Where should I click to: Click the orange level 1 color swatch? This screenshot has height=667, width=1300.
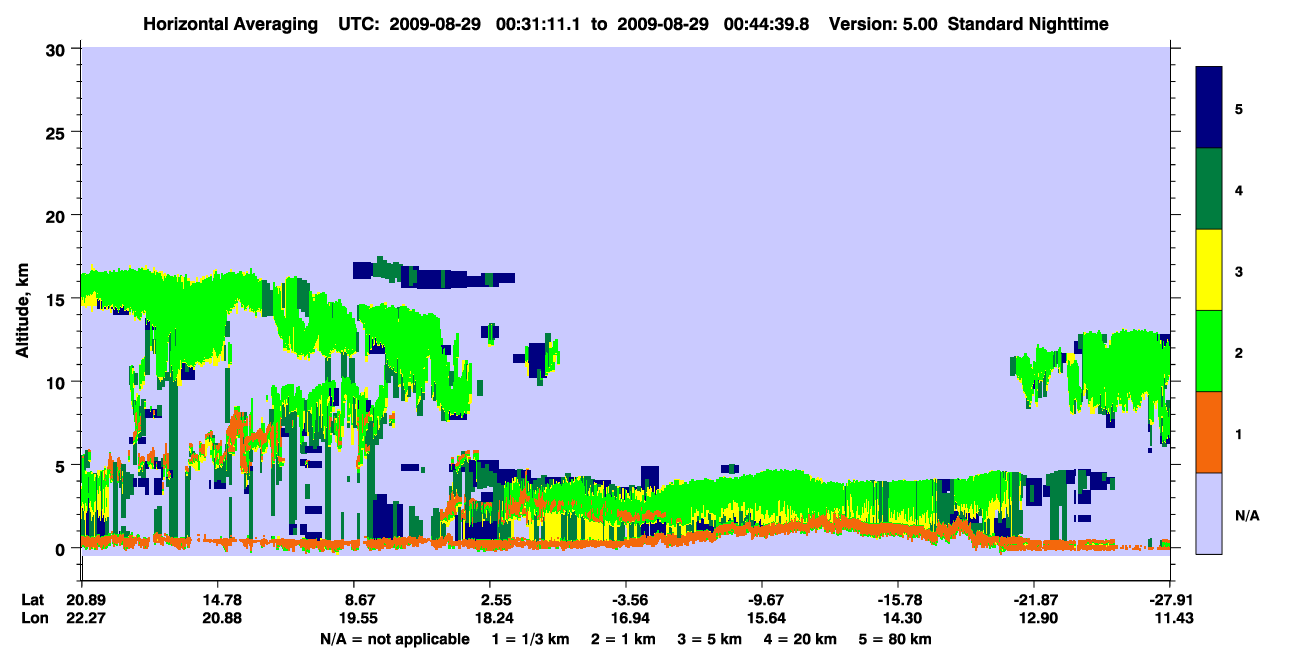1209,432
